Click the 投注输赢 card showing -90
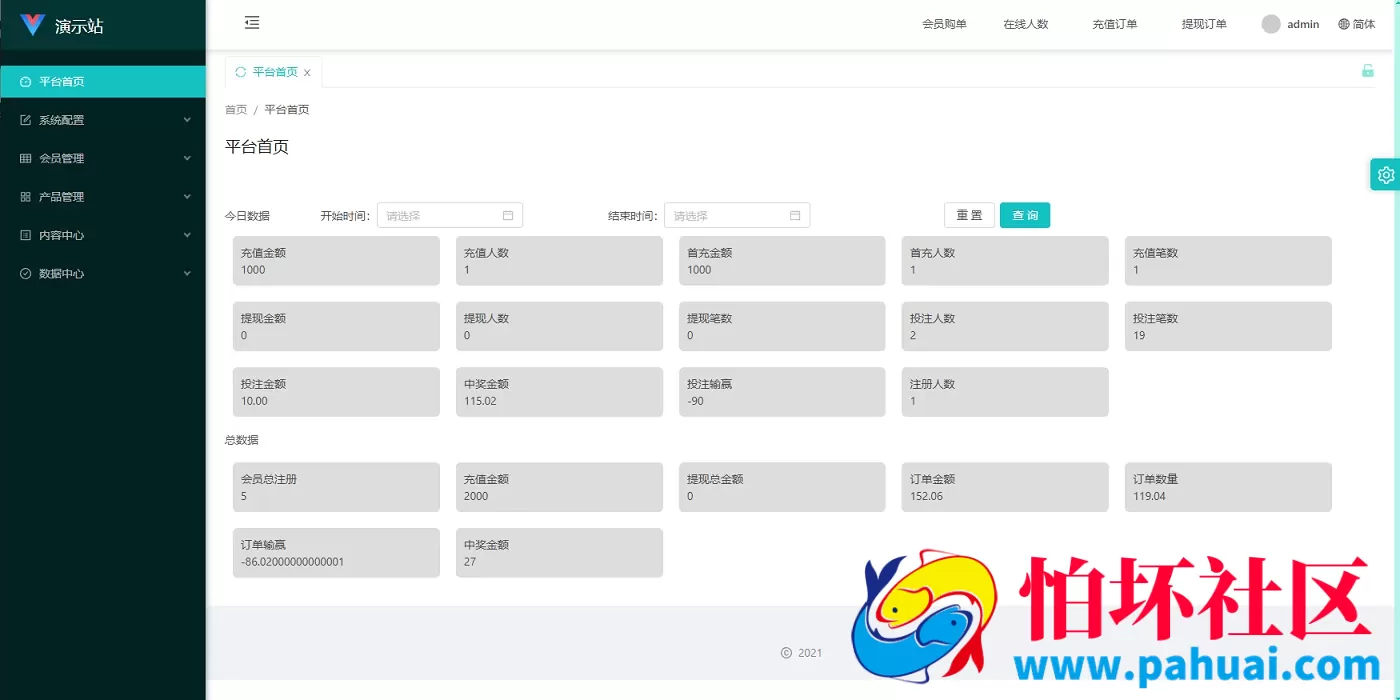The height and width of the screenshot is (700, 1400). tap(782, 392)
